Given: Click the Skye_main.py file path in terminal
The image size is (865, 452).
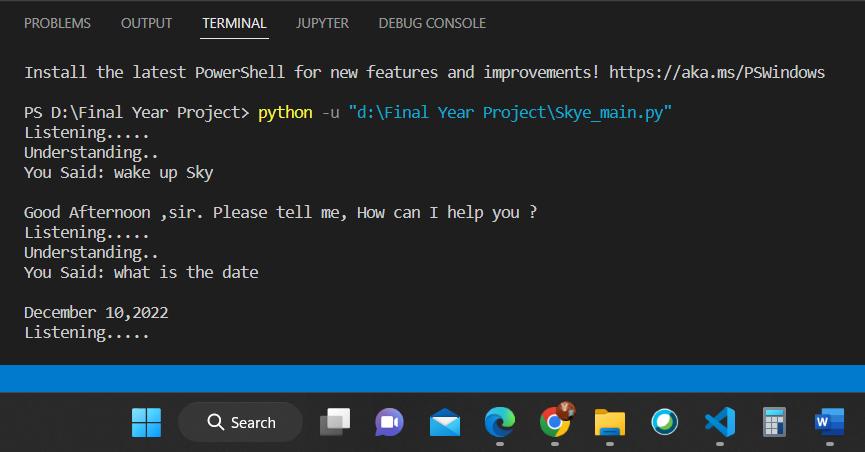Looking at the screenshot, I should click(x=510, y=113).
